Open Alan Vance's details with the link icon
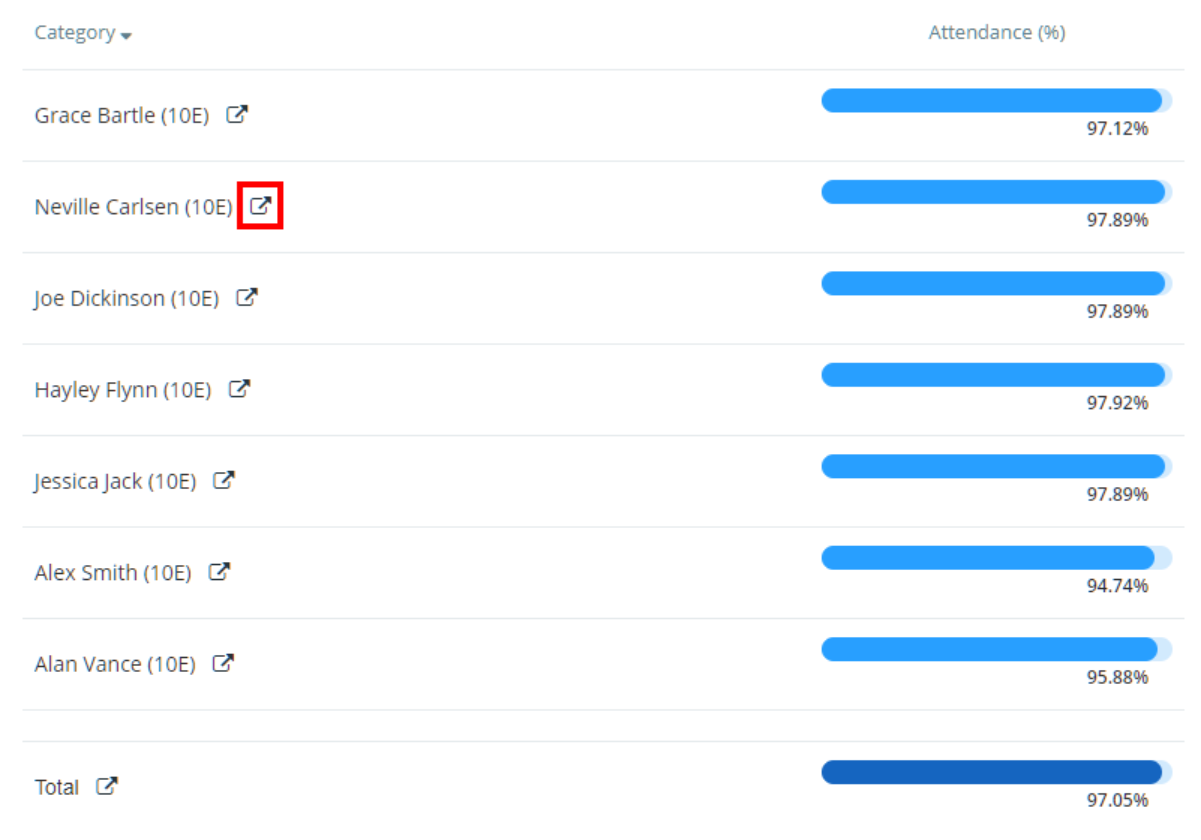Viewport: 1201px width, 840px height. [224, 662]
